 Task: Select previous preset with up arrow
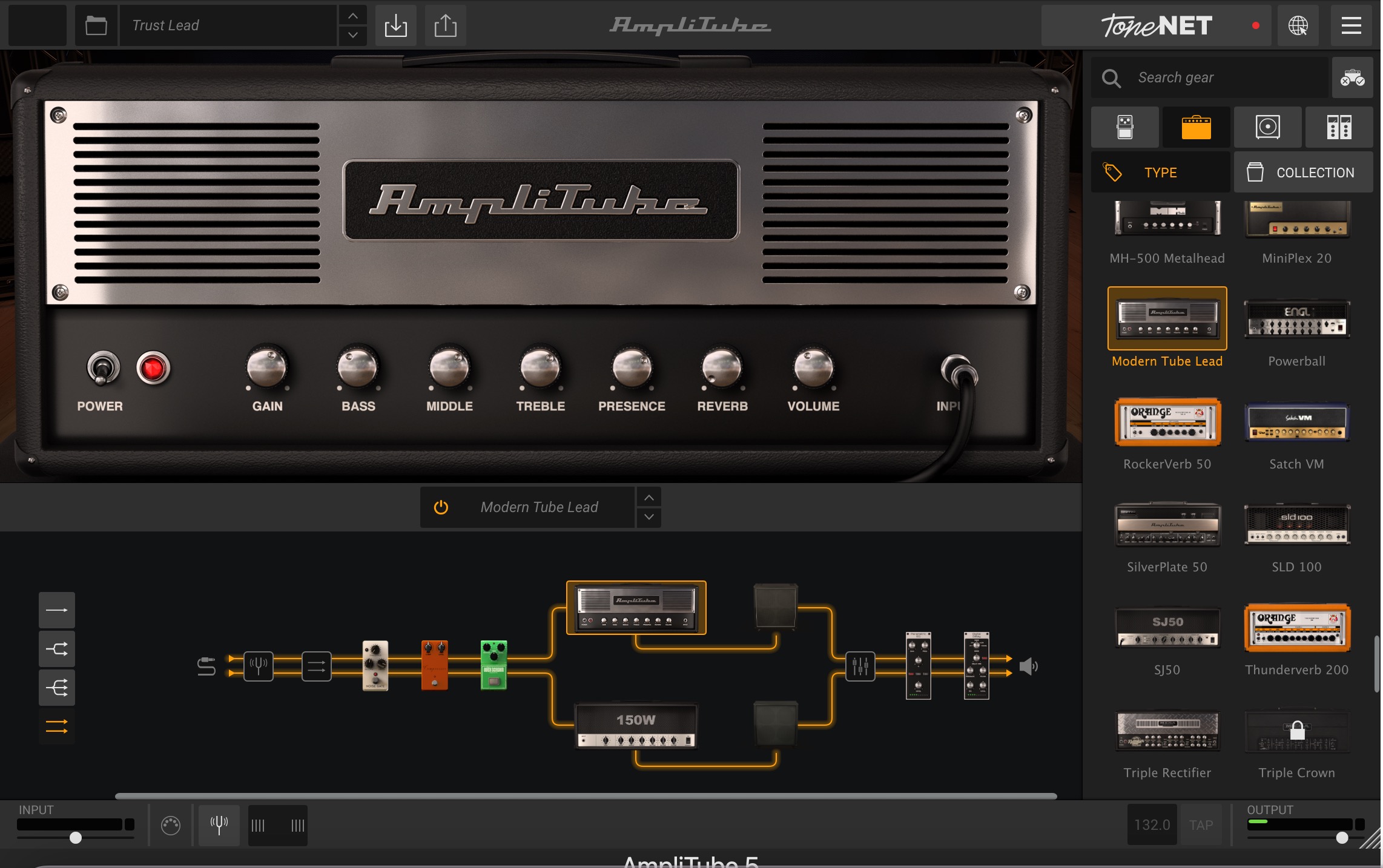(x=353, y=16)
